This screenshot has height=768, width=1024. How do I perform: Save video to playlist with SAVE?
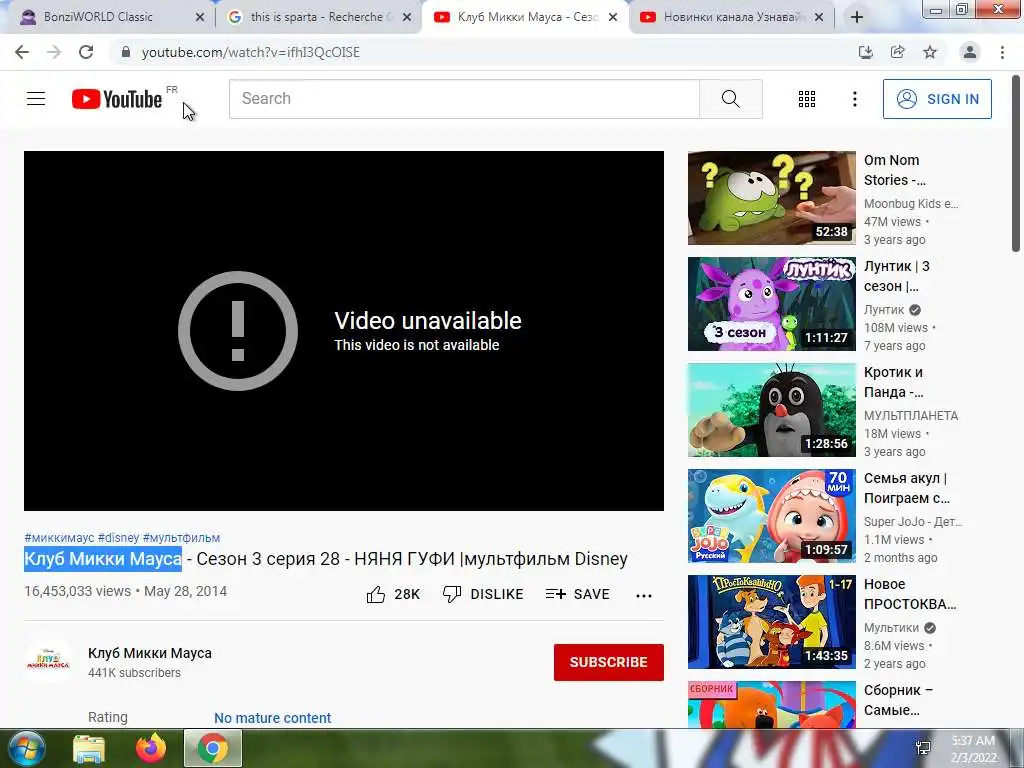[x=578, y=594]
